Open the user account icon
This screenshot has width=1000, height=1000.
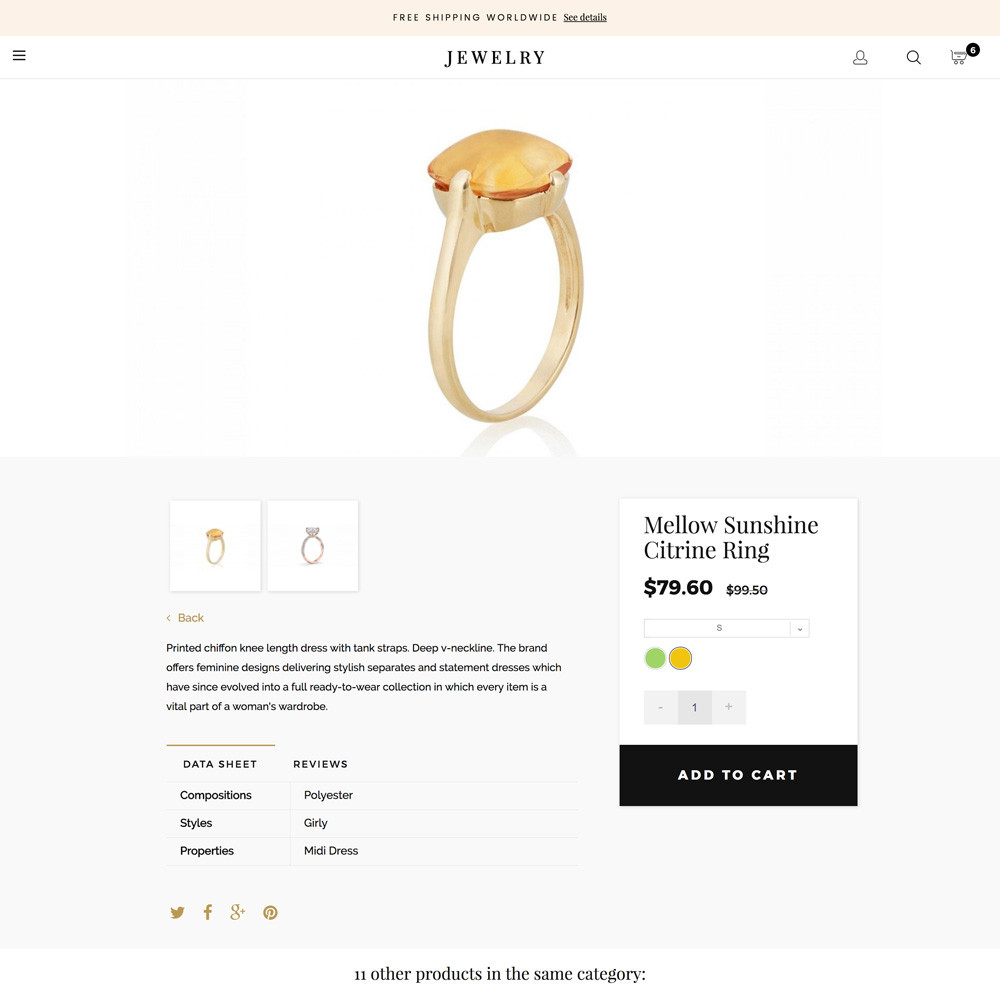860,57
